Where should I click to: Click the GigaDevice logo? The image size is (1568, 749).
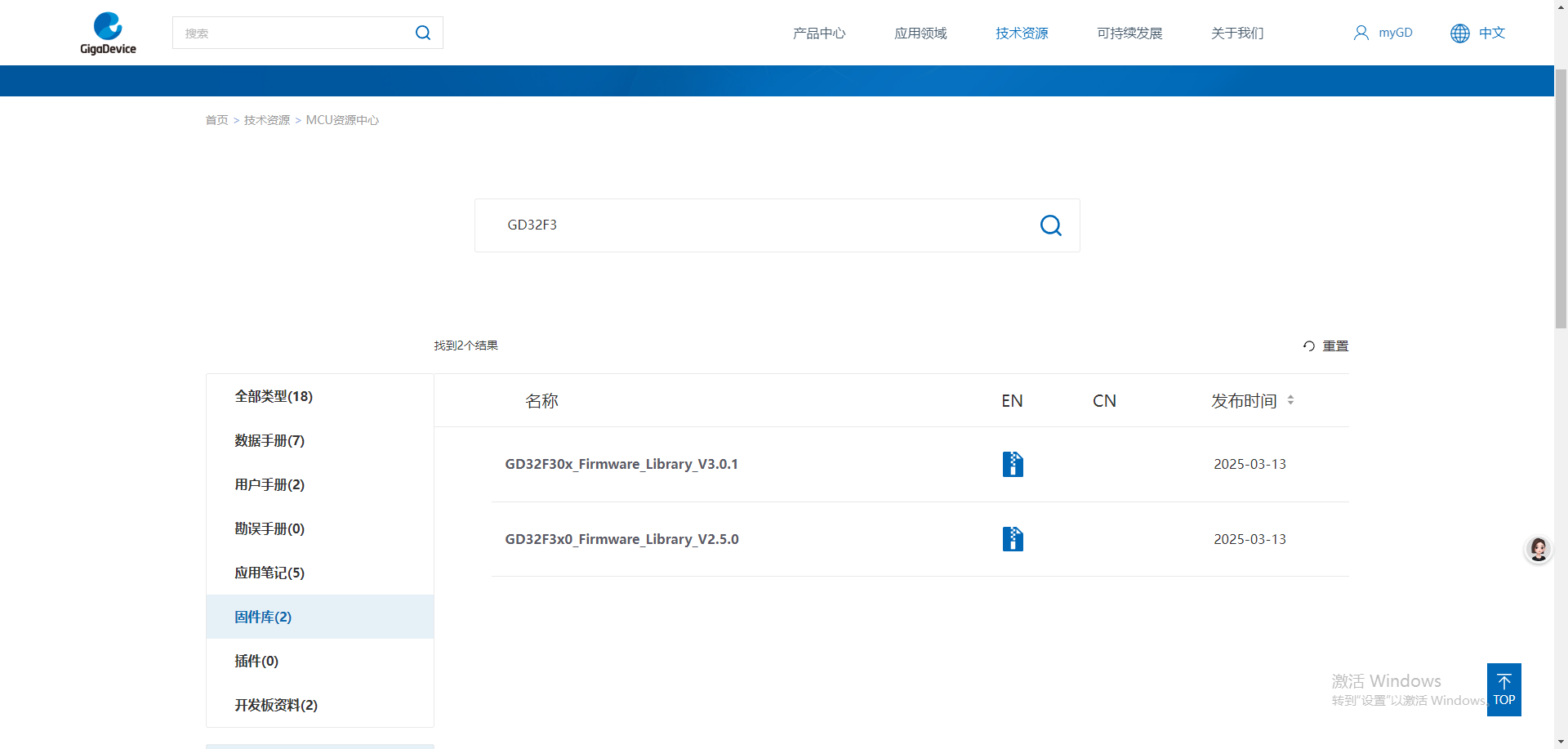(x=108, y=33)
